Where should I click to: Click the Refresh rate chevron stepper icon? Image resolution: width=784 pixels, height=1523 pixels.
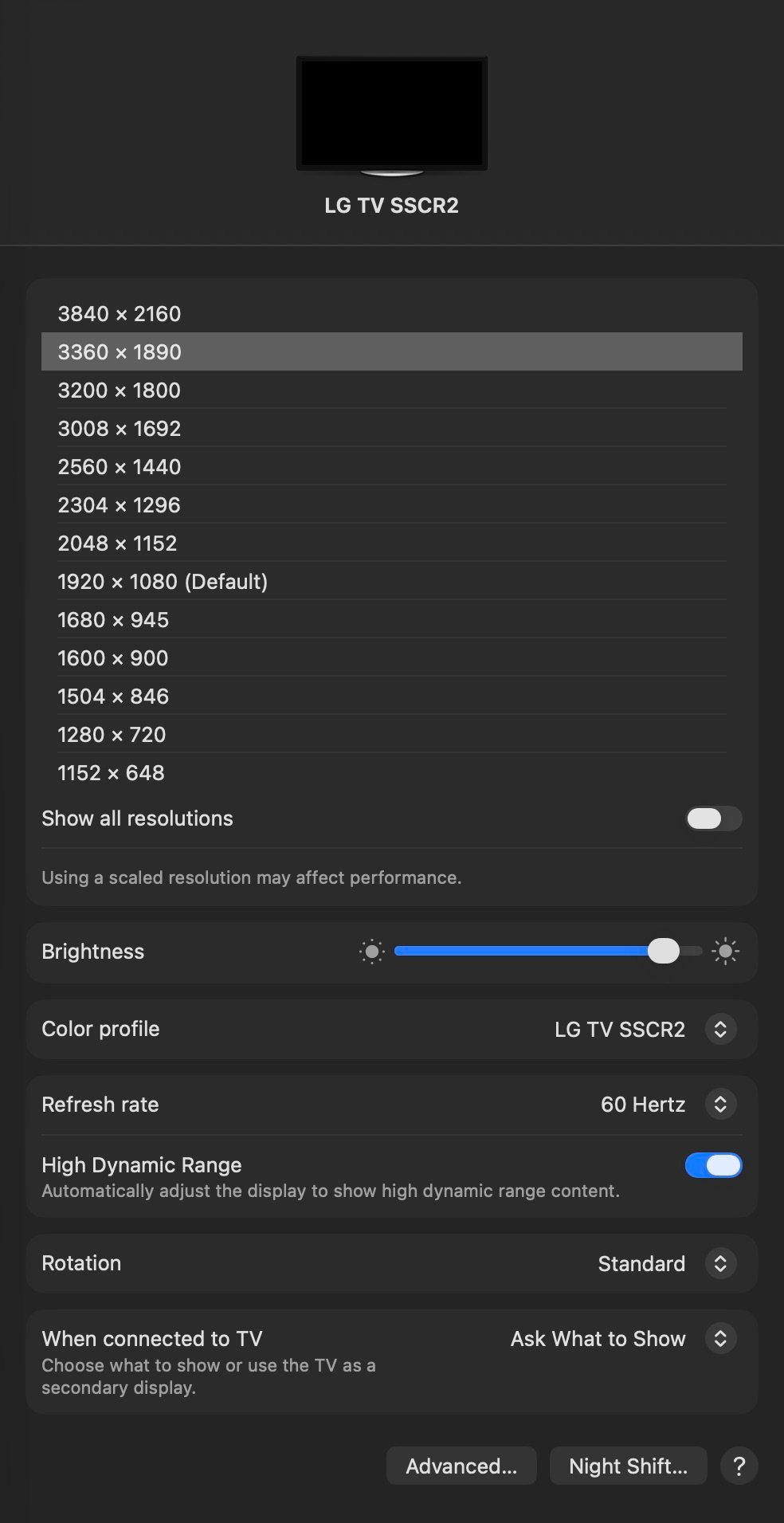coord(720,1104)
